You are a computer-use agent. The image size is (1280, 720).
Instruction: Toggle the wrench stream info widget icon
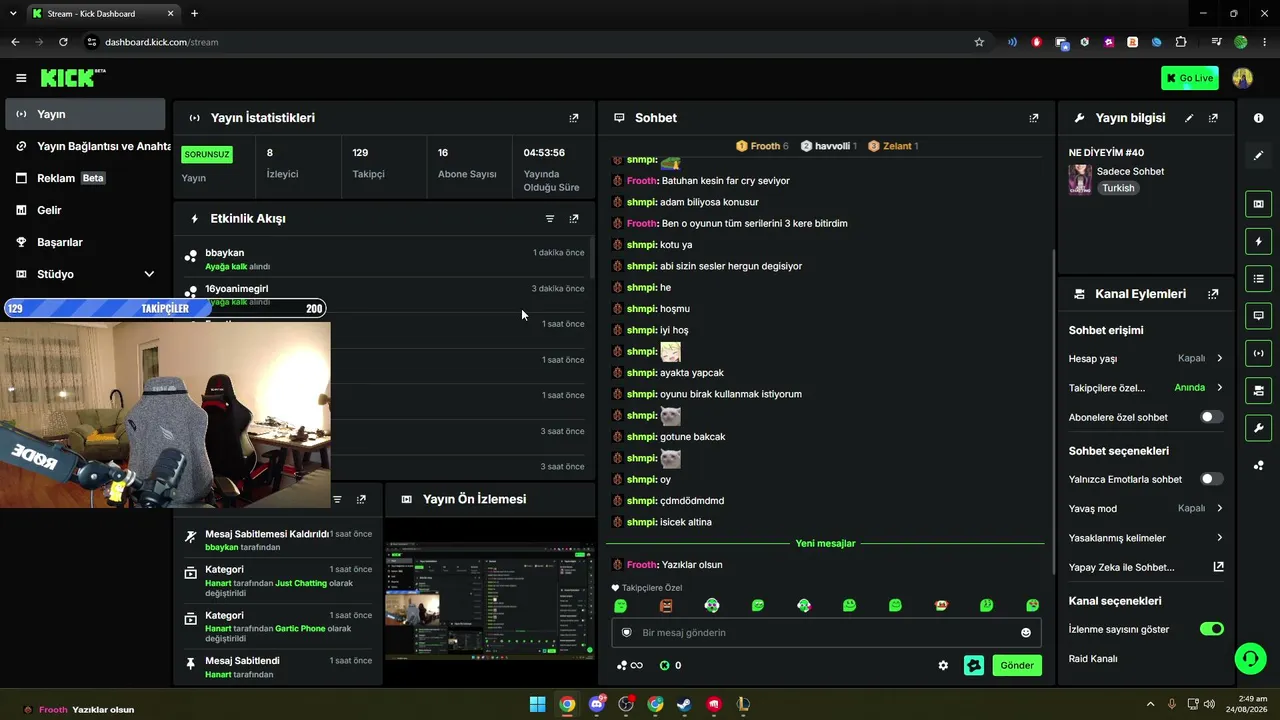[x=1258, y=428]
